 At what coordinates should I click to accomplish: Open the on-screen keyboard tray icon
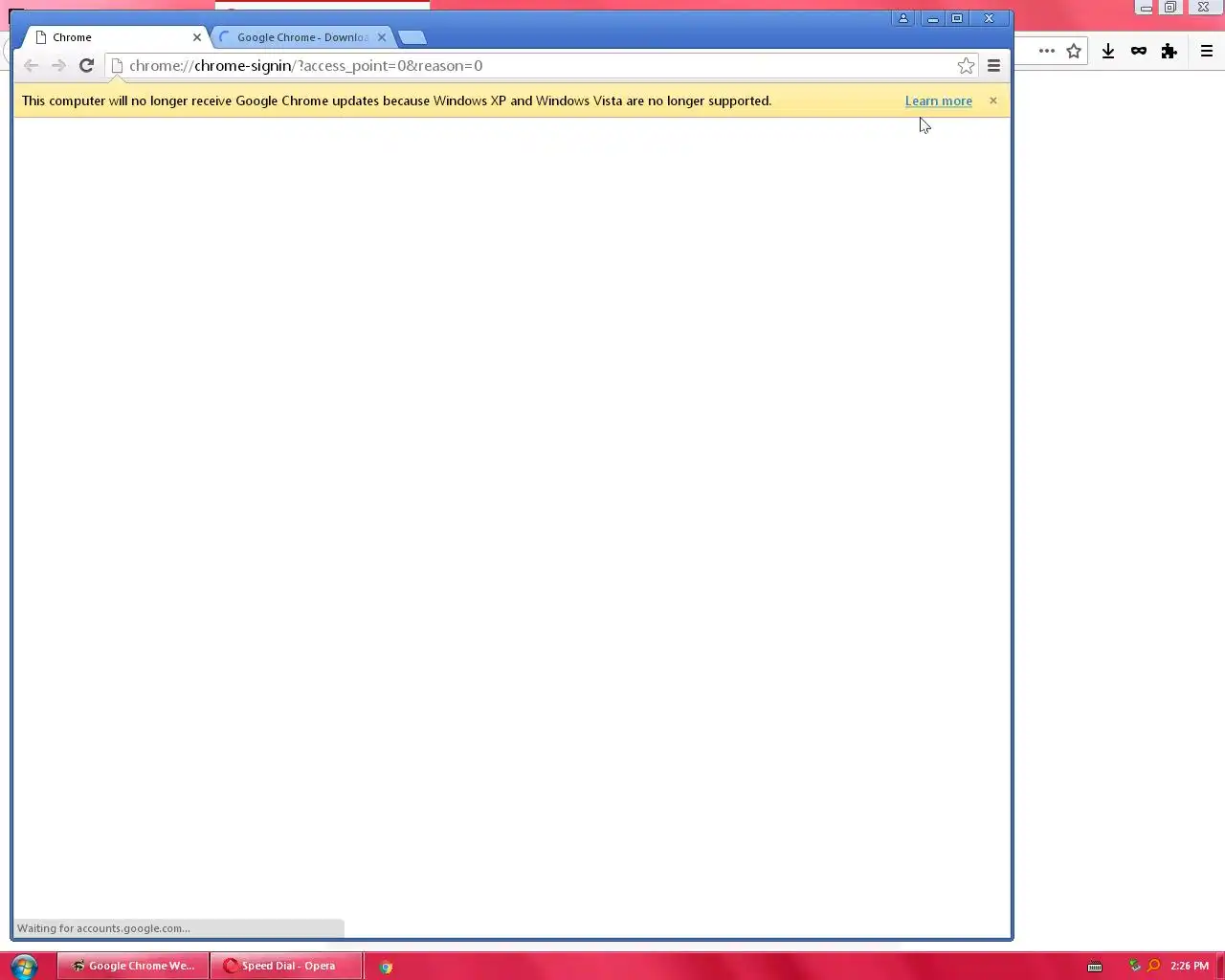coord(1095,967)
